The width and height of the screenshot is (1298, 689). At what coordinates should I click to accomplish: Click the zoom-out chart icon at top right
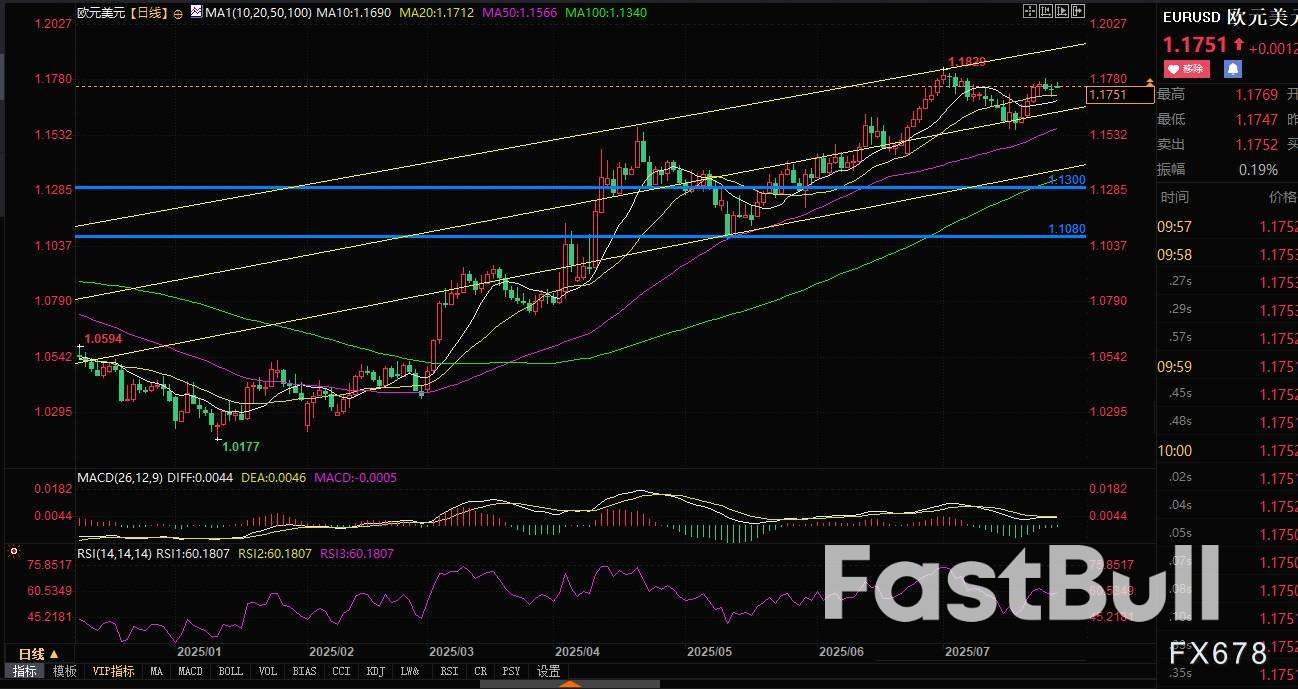point(1060,10)
